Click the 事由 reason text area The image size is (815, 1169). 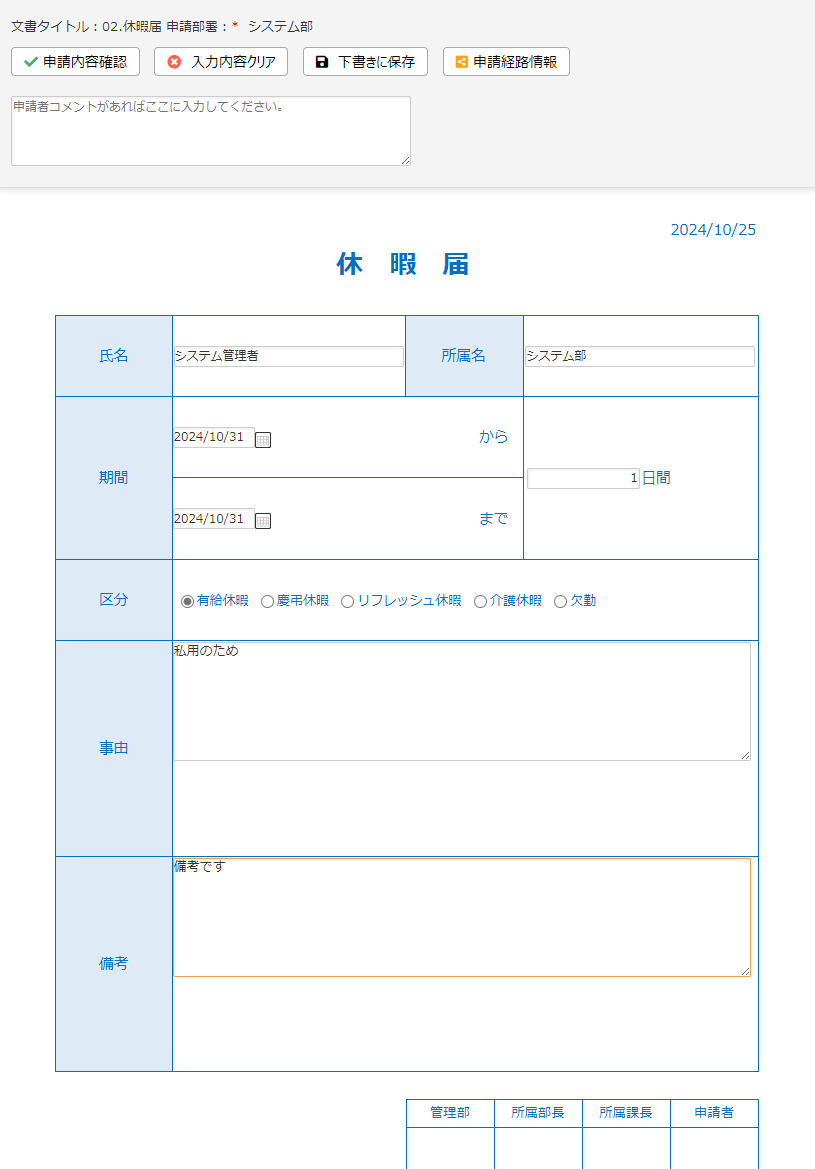coord(462,702)
